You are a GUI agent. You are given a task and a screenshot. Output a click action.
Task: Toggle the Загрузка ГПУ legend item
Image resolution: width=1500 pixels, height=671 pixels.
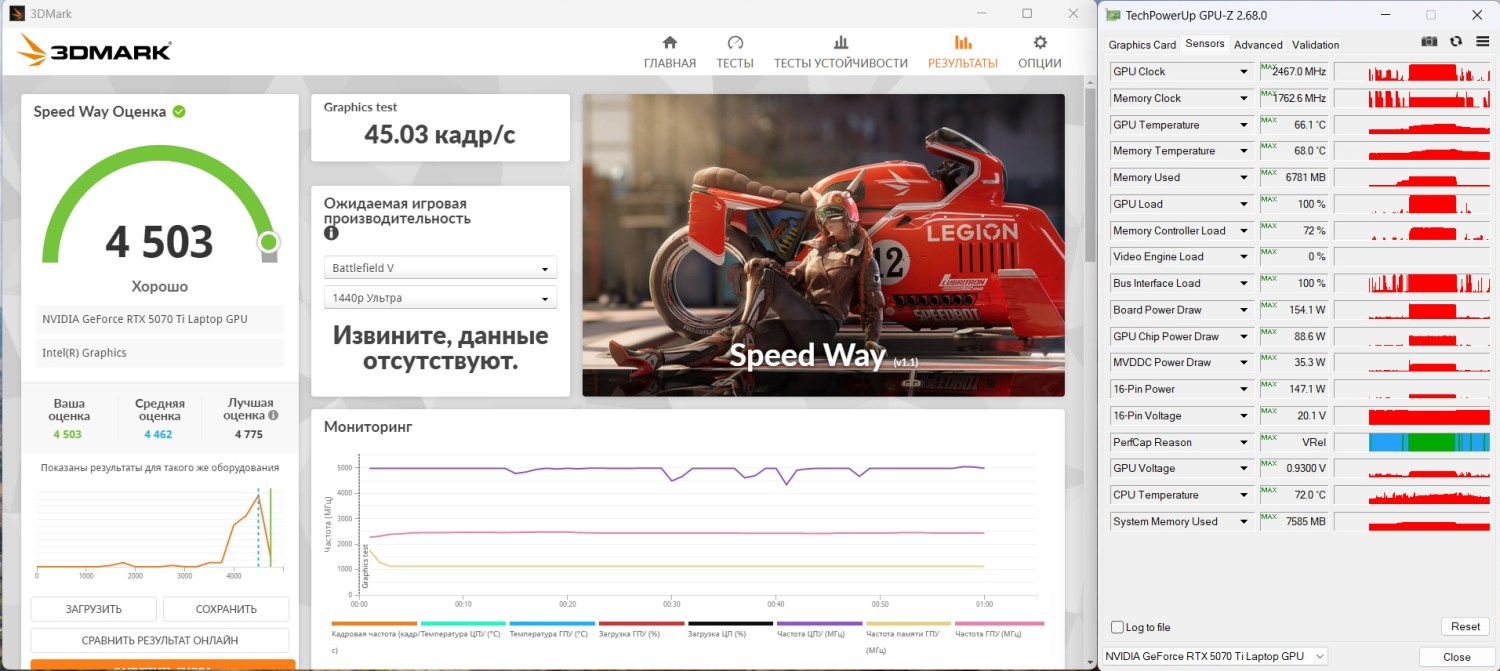tap(641, 629)
